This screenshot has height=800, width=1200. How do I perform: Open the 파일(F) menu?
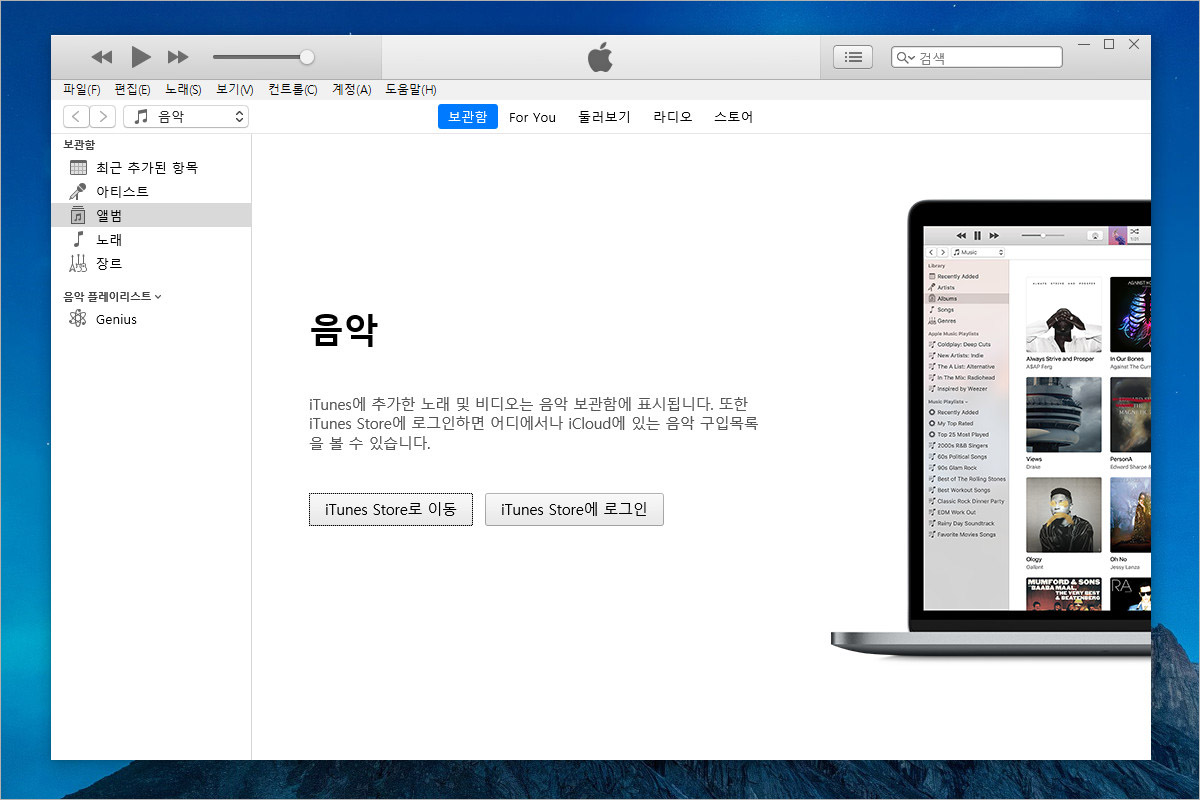point(81,90)
